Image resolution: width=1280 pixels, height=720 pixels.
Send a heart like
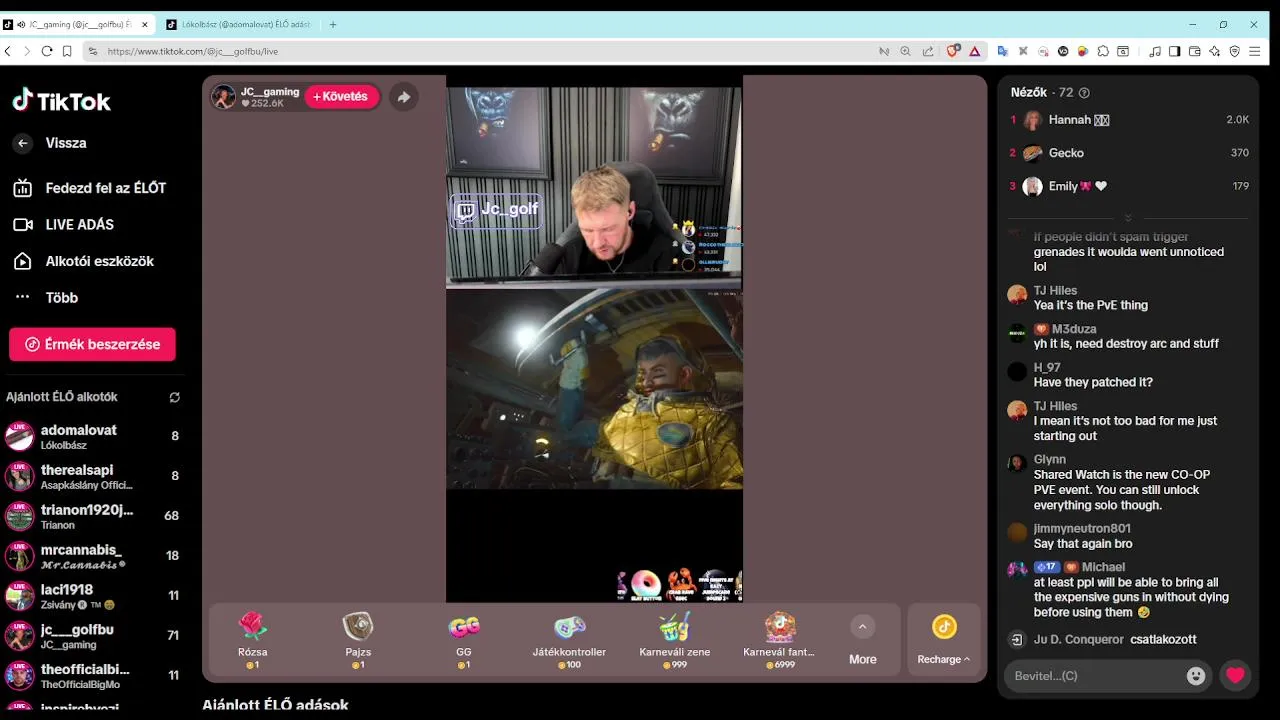point(1236,676)
